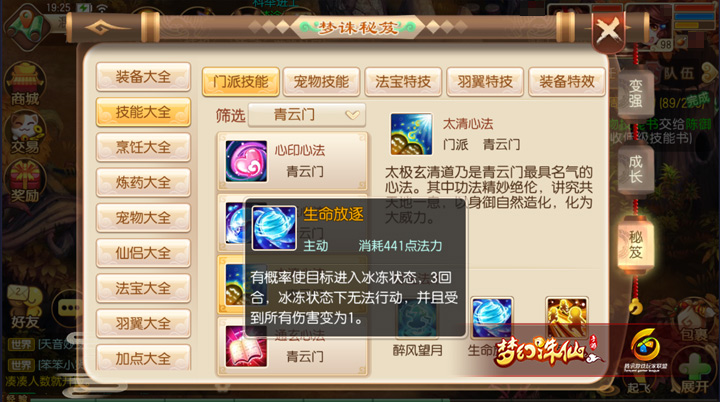Select the 通玄心法 book skill icon
720x402 pixels.
coord(246,346)
